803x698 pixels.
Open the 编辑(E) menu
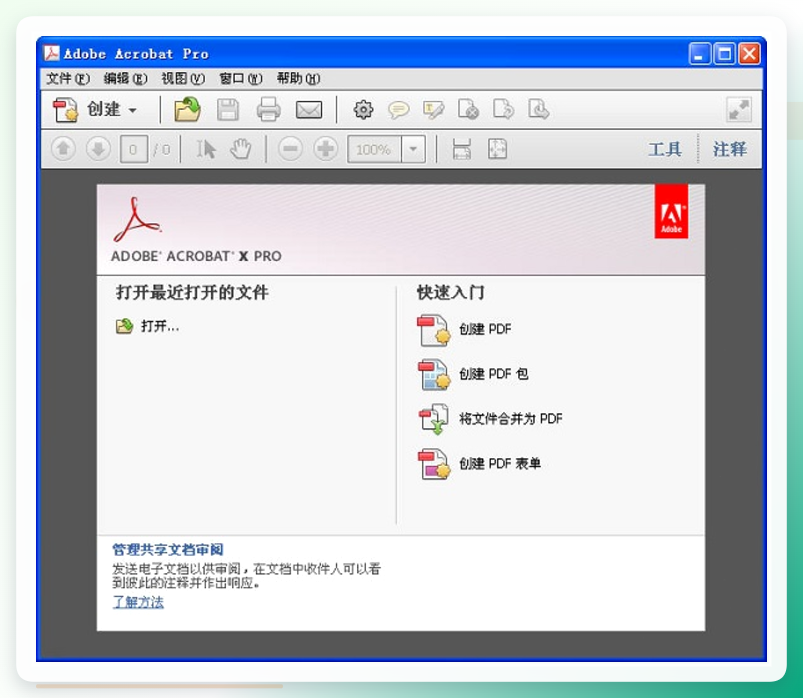pyautogui.click(x=125, y=78)
